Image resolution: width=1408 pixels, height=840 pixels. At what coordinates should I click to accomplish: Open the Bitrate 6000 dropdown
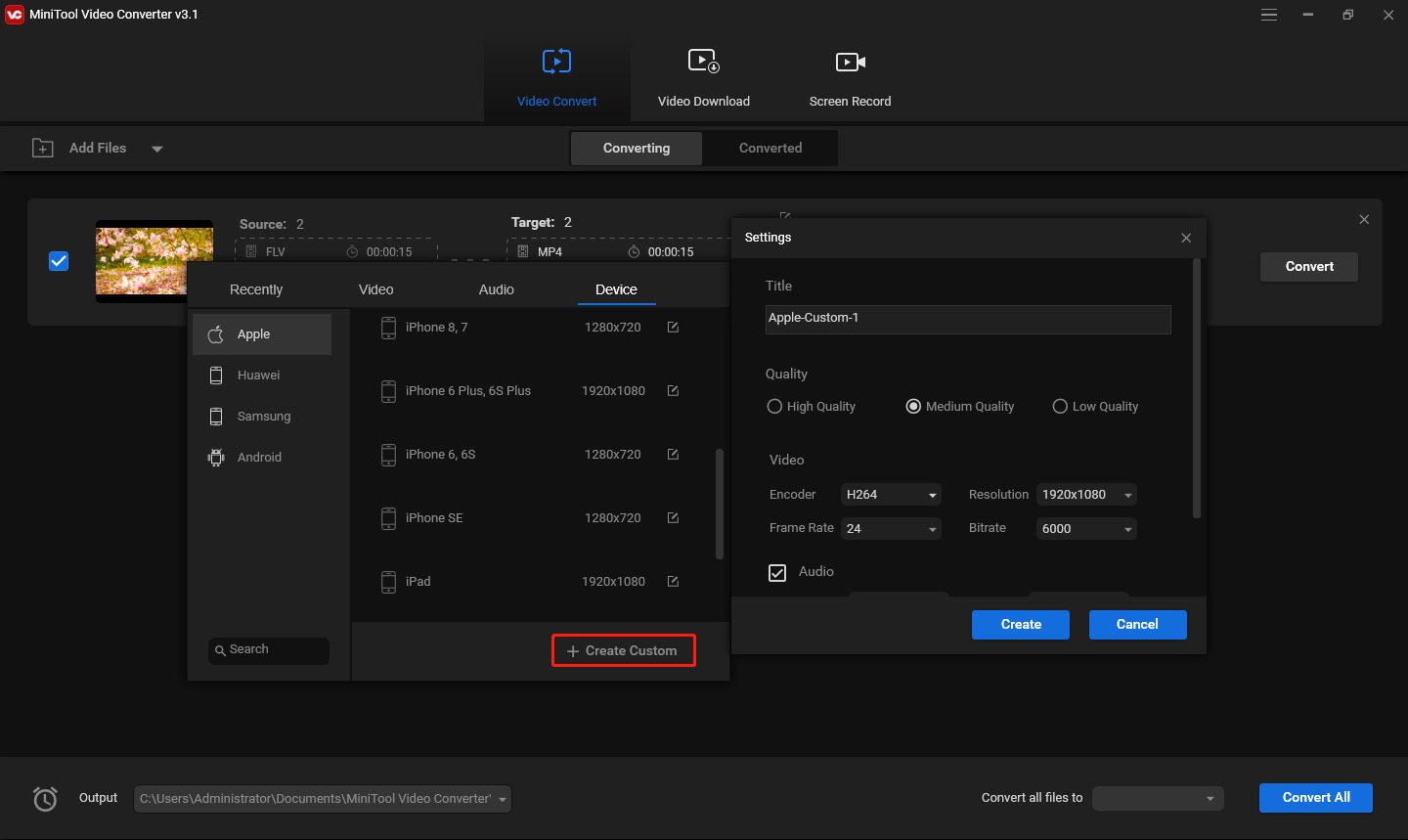pos(1086,529)
